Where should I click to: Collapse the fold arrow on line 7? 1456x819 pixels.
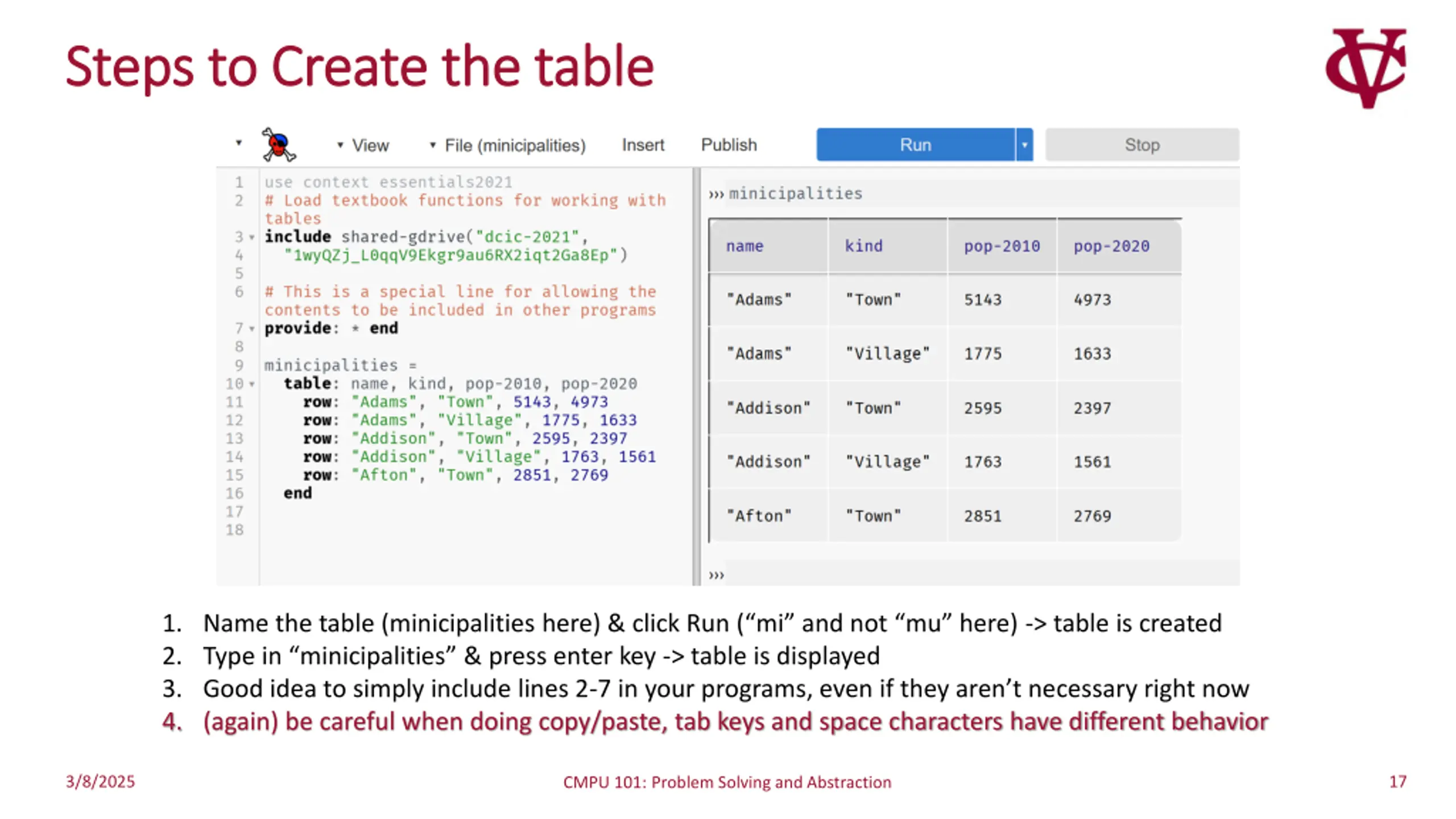coord(252,329)
